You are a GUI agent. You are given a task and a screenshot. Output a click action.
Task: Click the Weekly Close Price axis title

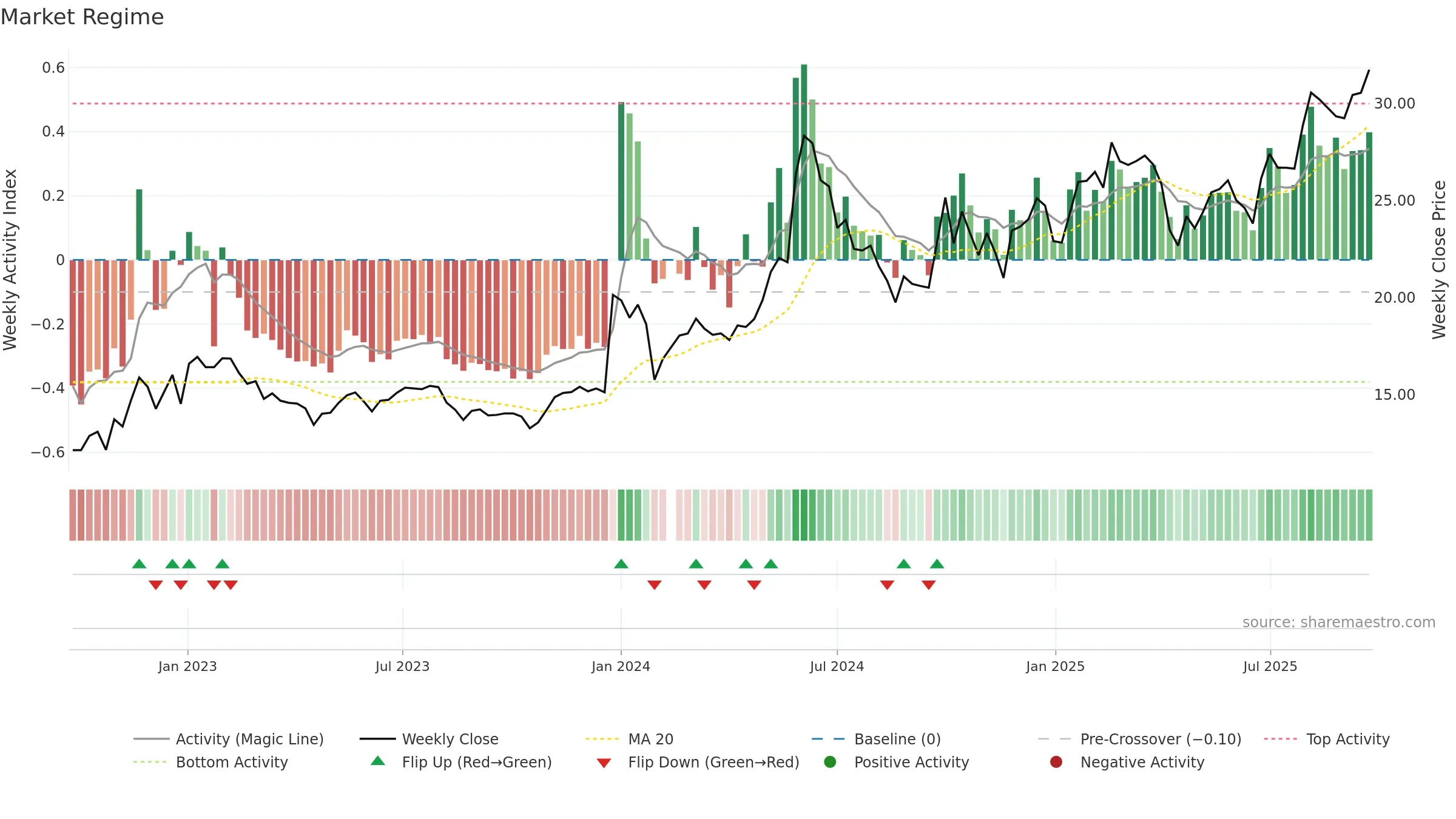pos(1439,260)
